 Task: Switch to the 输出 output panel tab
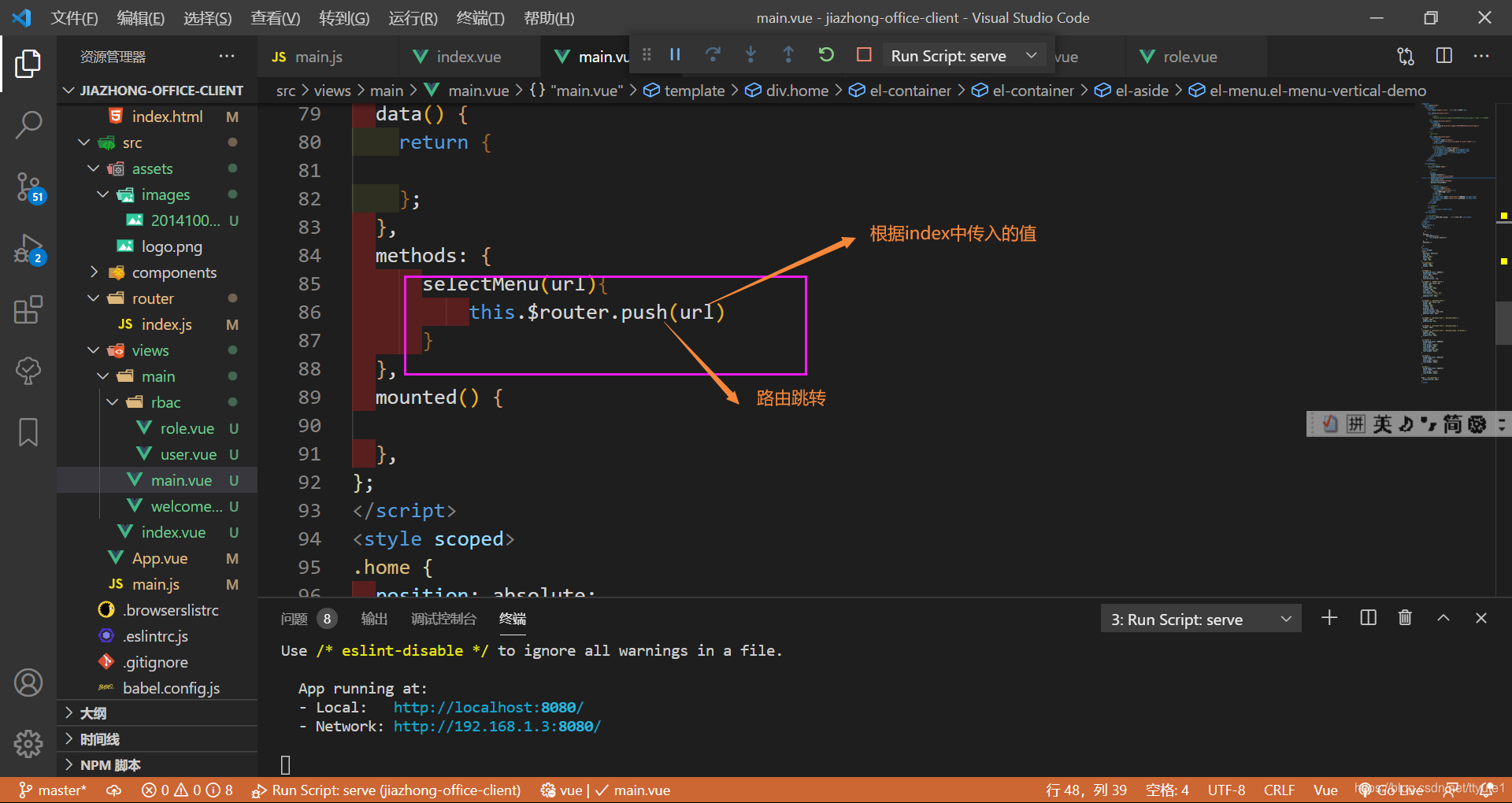(x=374, y=619)
